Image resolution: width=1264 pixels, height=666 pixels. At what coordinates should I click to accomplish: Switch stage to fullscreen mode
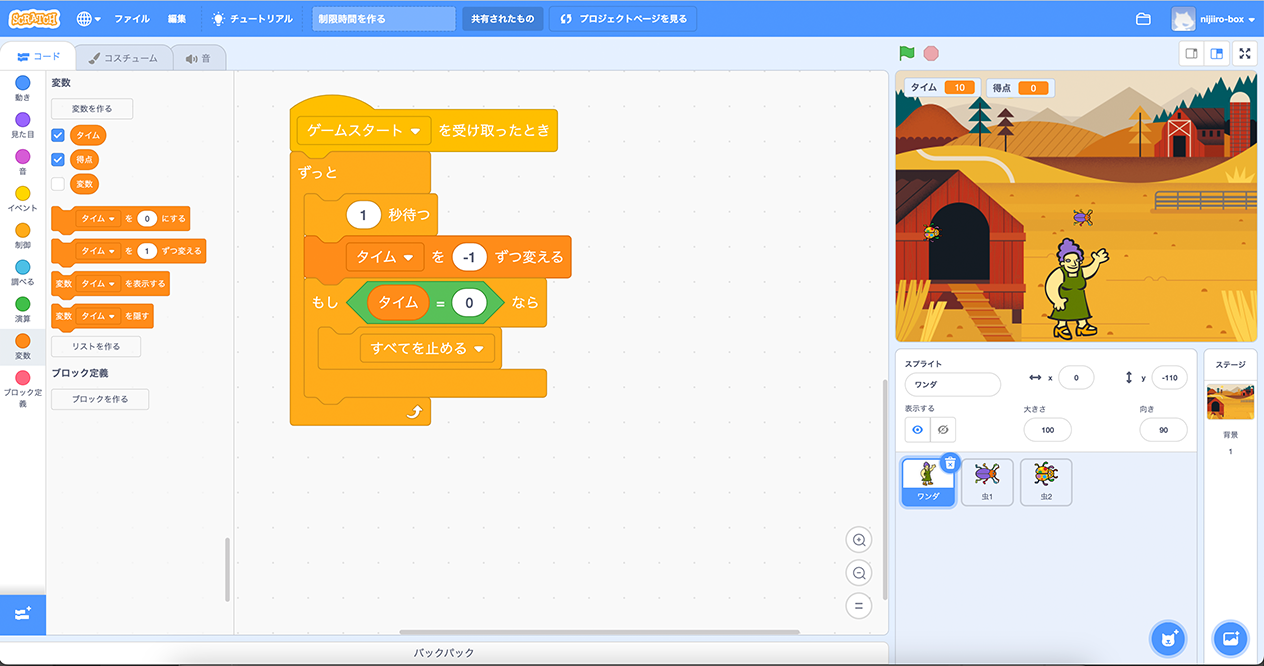(1244, 53)
